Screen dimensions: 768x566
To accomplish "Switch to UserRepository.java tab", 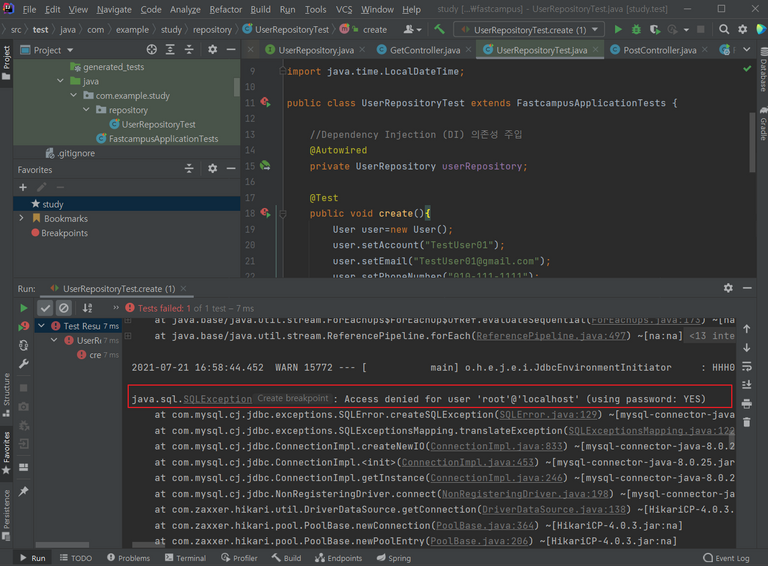I will coord(316,50).
